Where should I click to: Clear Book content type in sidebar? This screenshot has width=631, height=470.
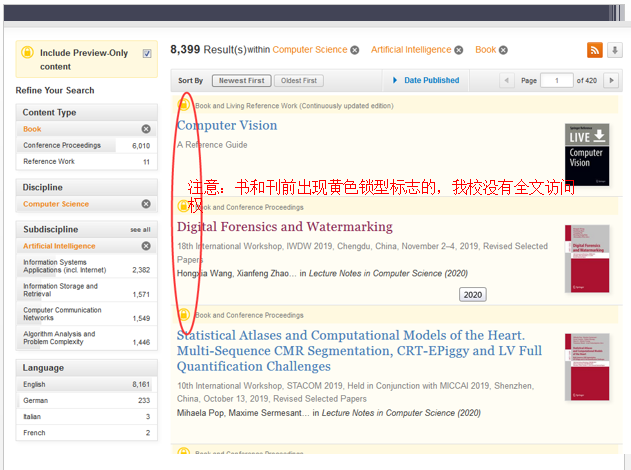(x=146, y=129)
